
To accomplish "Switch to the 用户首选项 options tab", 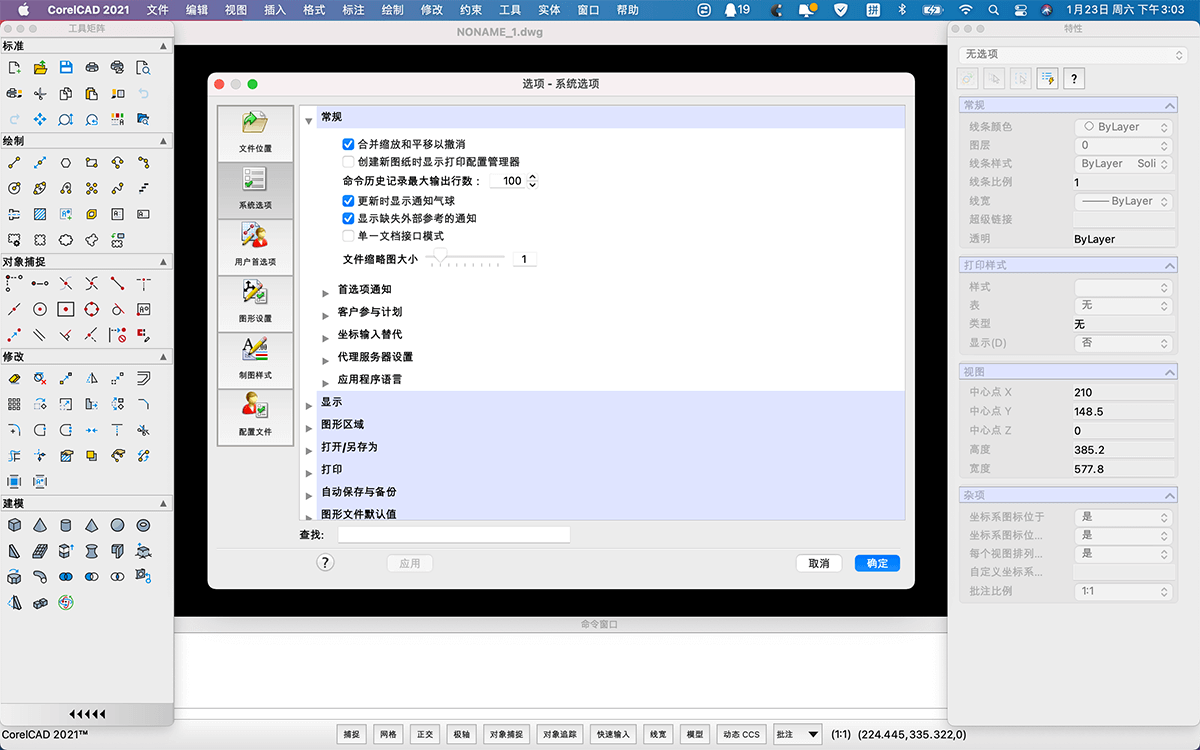I will click(x=255, y=247).
